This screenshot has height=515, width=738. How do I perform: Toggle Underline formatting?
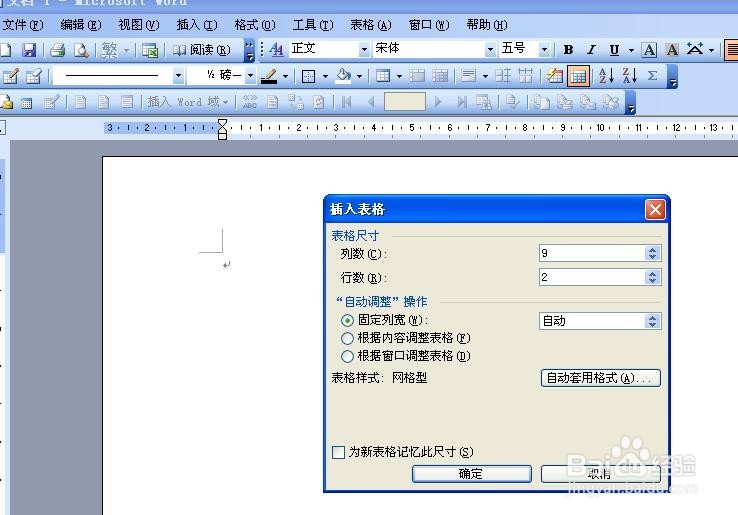click(614, 50)
